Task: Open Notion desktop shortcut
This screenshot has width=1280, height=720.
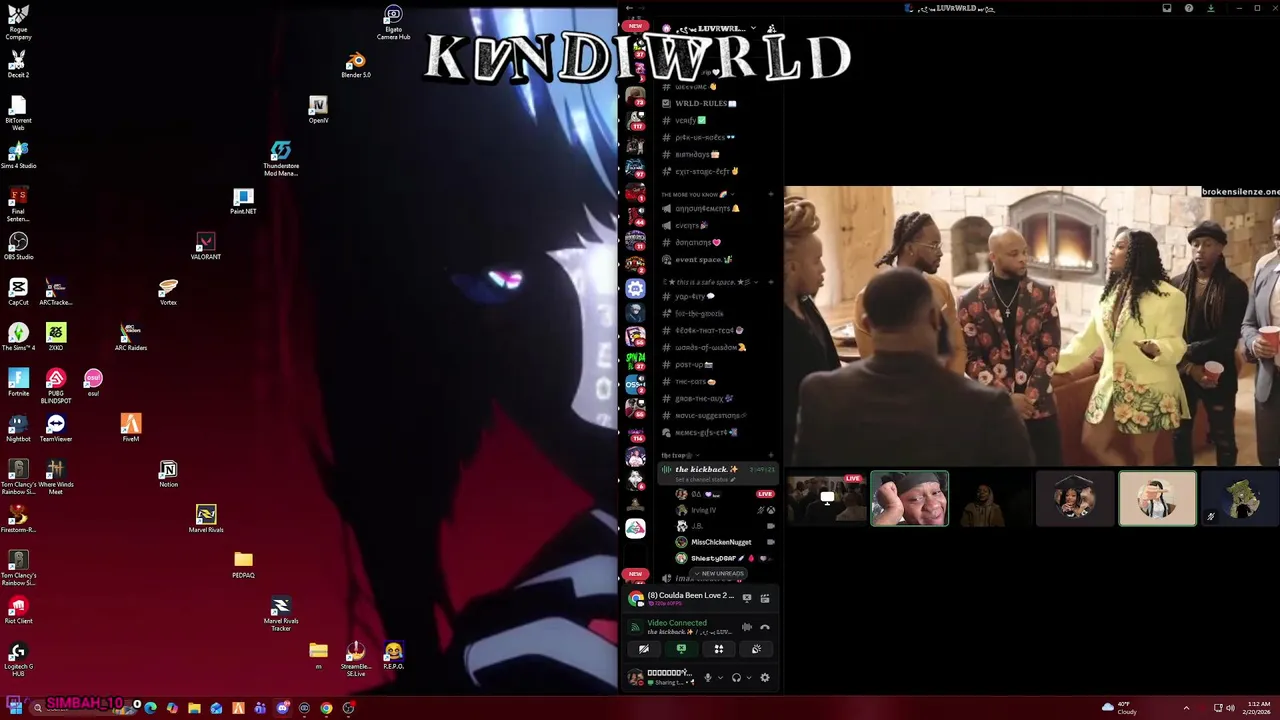Action: pos(168,475)
